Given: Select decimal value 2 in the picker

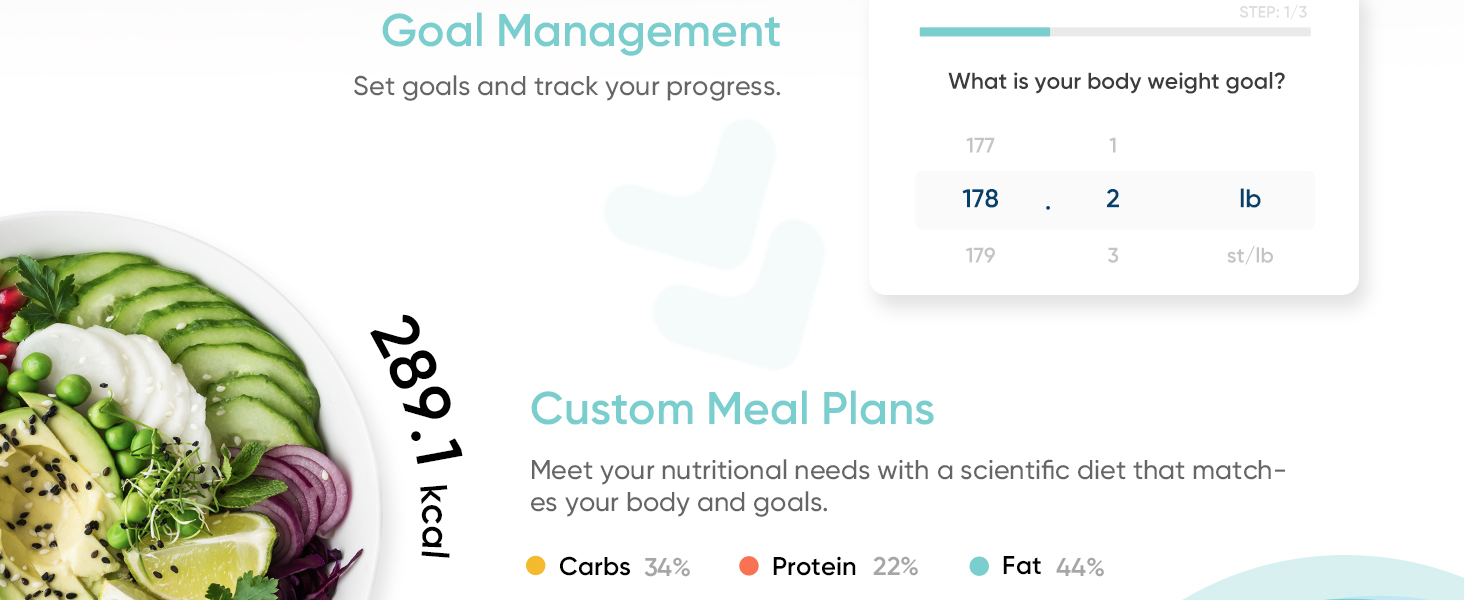Looking at the screenshot, I should 1112,199.
